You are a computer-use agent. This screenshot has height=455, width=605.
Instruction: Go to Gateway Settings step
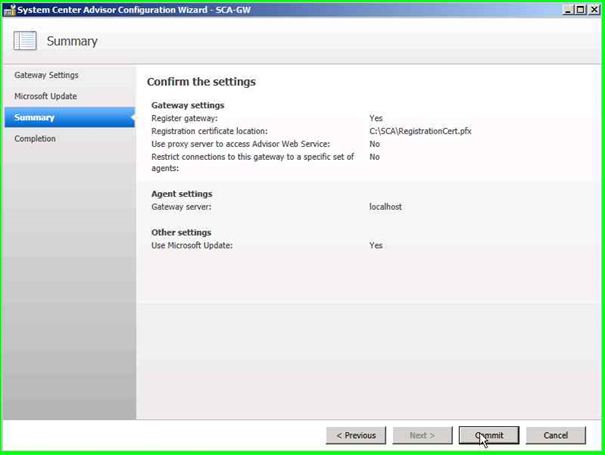coord(46,75)
